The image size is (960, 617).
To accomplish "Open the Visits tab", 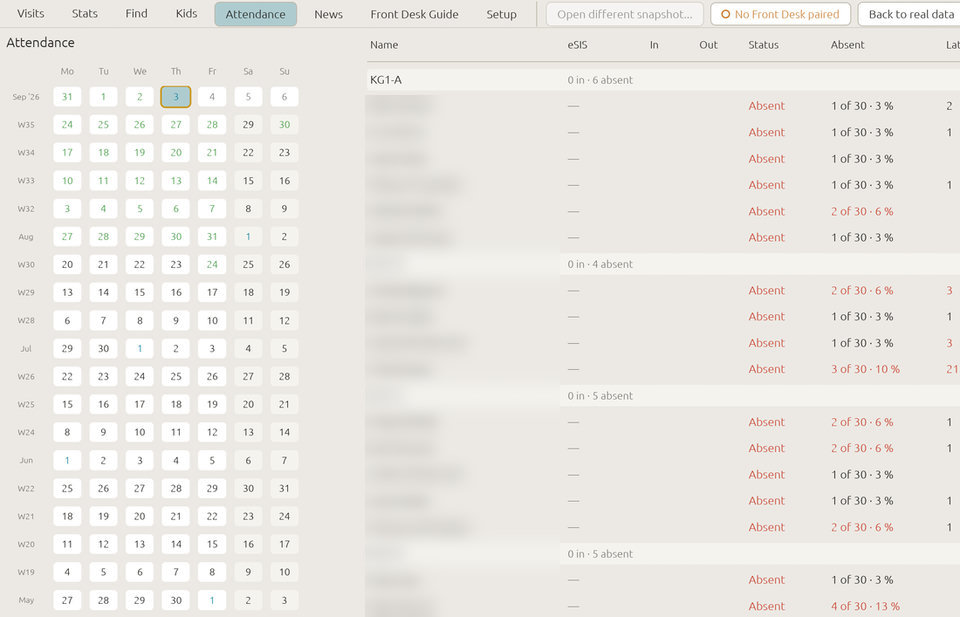I will point(31,13).
